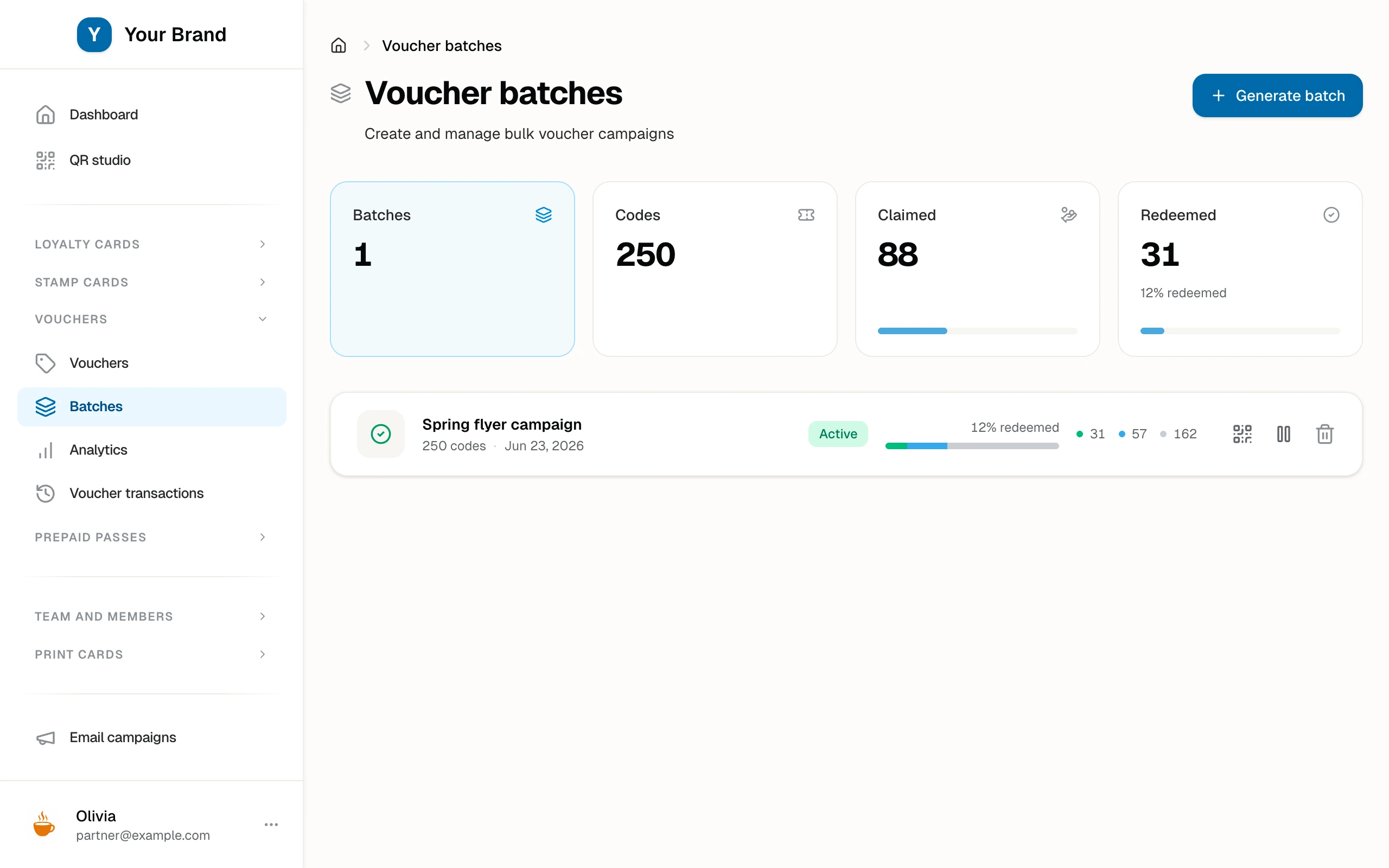Click the ticket icon in the Codes card
The width and height of the screenshot is (1389, 868).
806,215
